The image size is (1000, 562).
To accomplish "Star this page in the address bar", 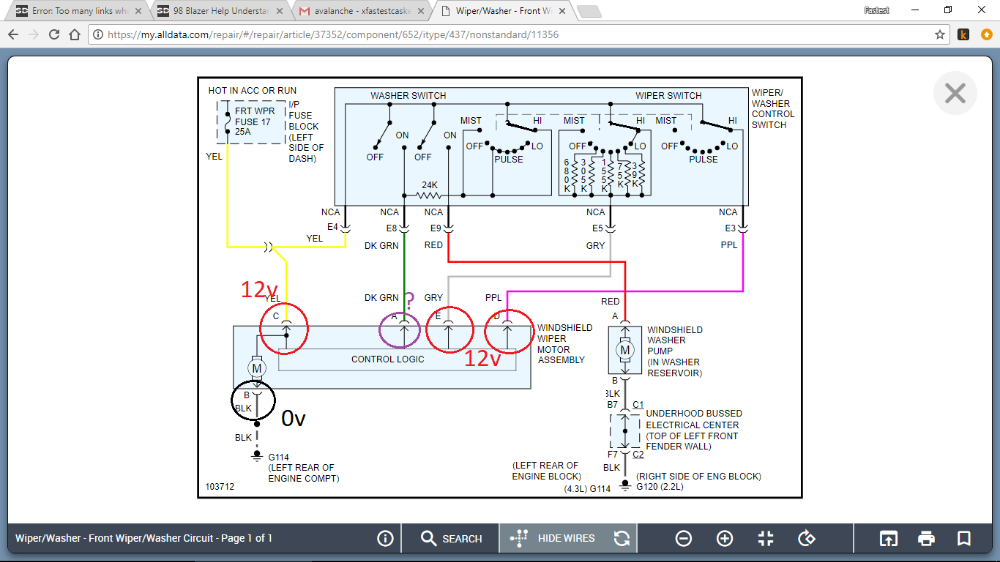I will (940, 34).
